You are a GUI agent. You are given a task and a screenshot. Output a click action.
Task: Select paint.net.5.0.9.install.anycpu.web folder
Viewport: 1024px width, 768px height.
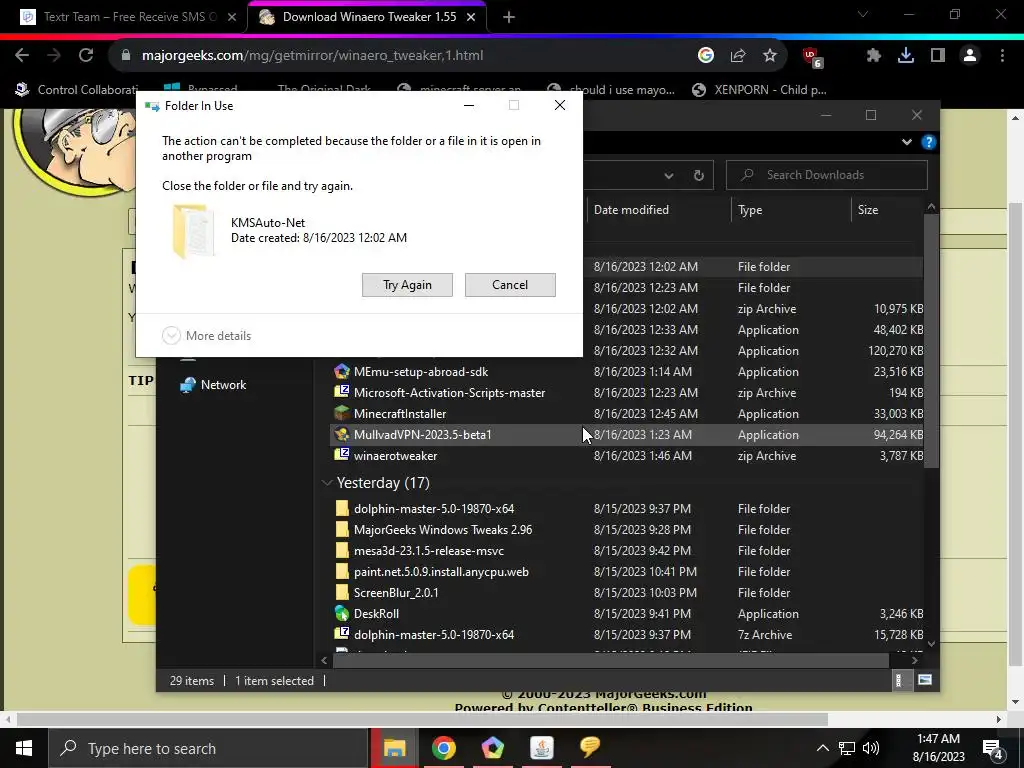click(x=627, y=571)
